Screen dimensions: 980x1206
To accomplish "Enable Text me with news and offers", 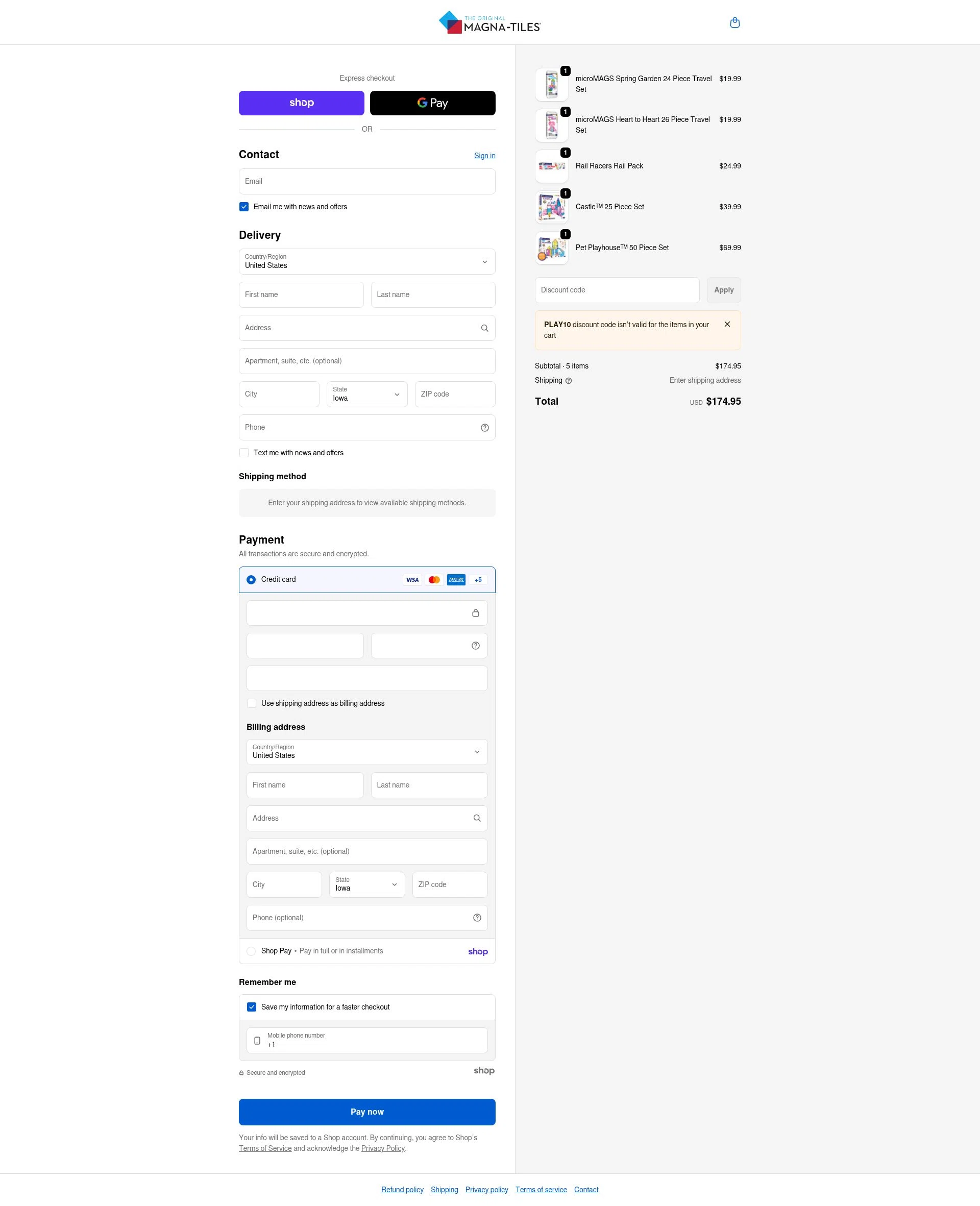I will pos(243,452).
